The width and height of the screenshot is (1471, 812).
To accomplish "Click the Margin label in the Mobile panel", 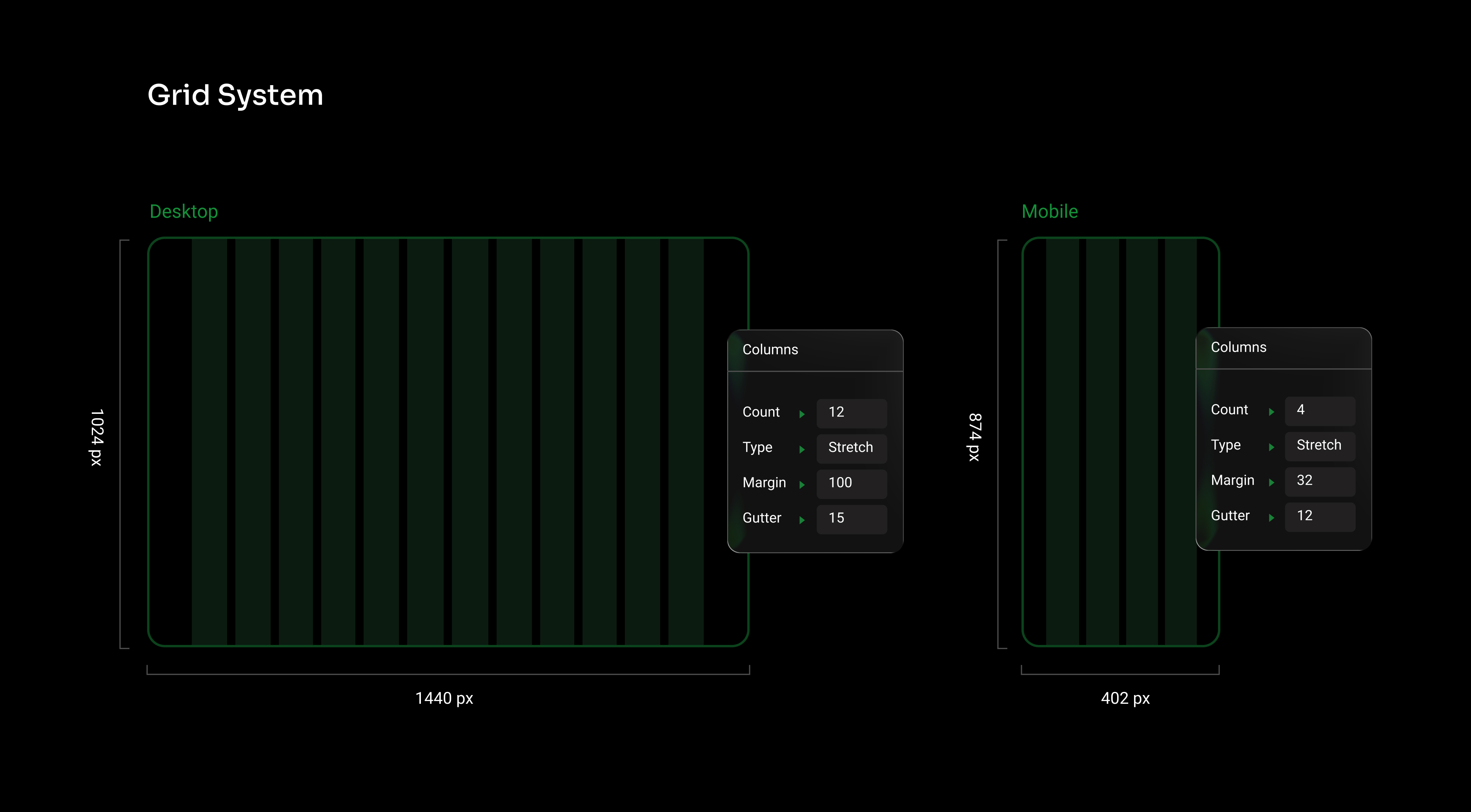I will [x=1232, y=481].
